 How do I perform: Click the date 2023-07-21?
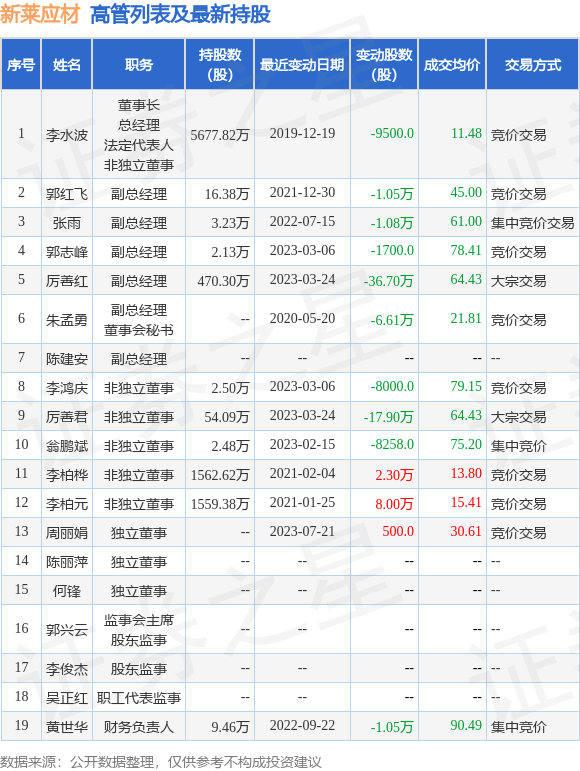(x=302, y=532)
